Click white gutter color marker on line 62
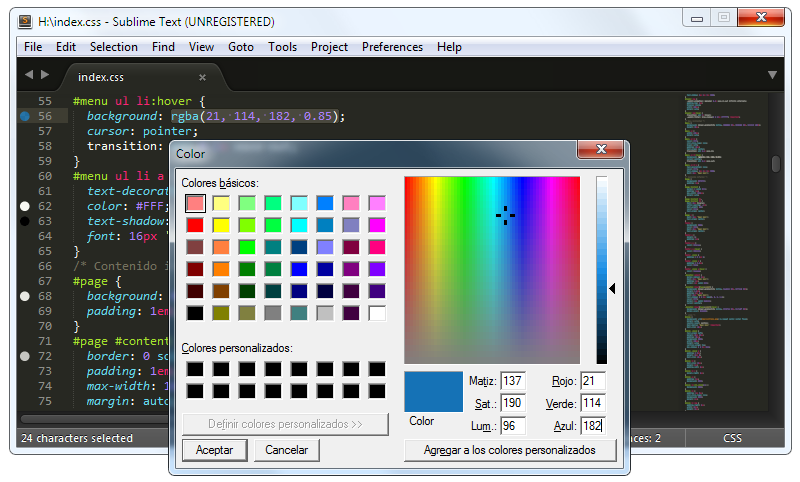Image resolution: width=800 pixels, height=482 pixels. pyautogui.click(x=24, y=206)
